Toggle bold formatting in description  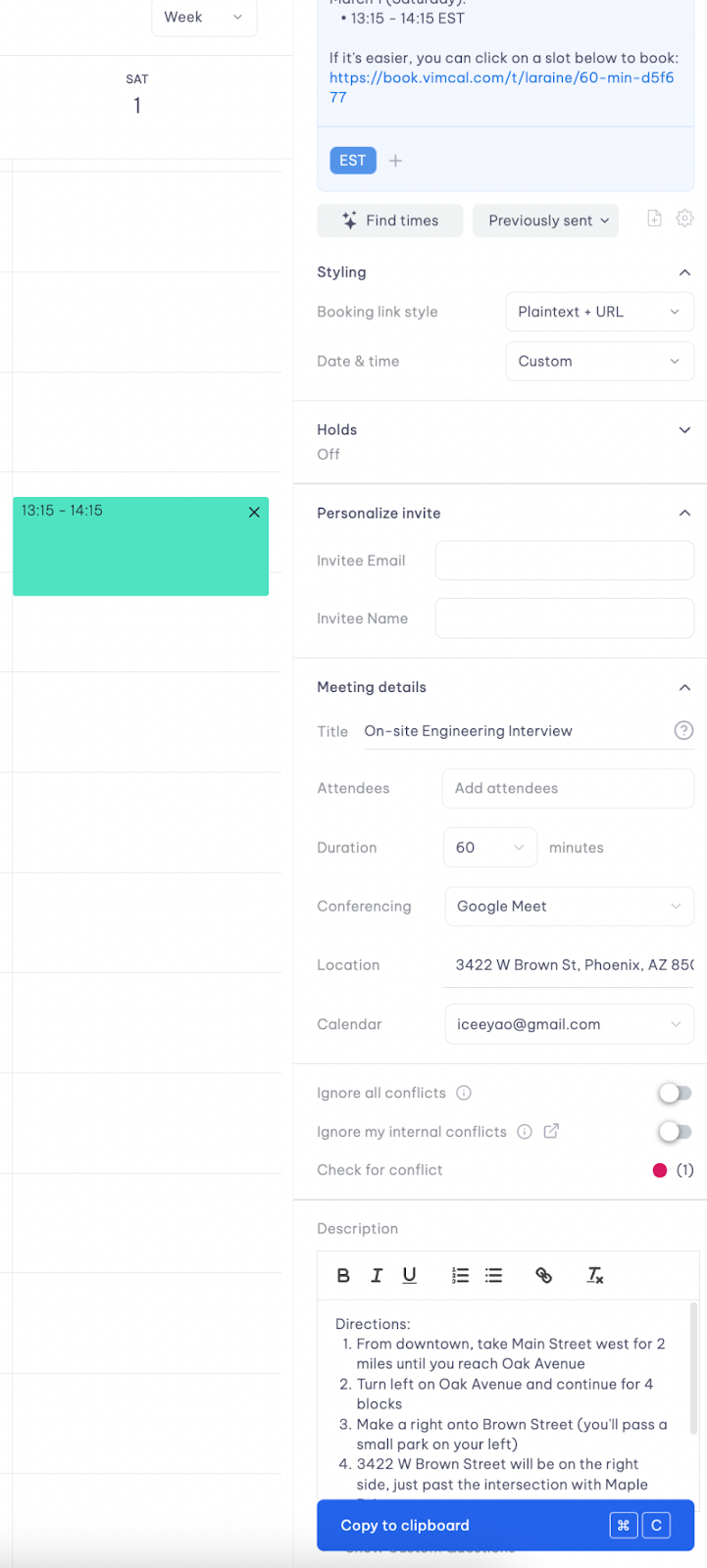[x=343, y=1275]
